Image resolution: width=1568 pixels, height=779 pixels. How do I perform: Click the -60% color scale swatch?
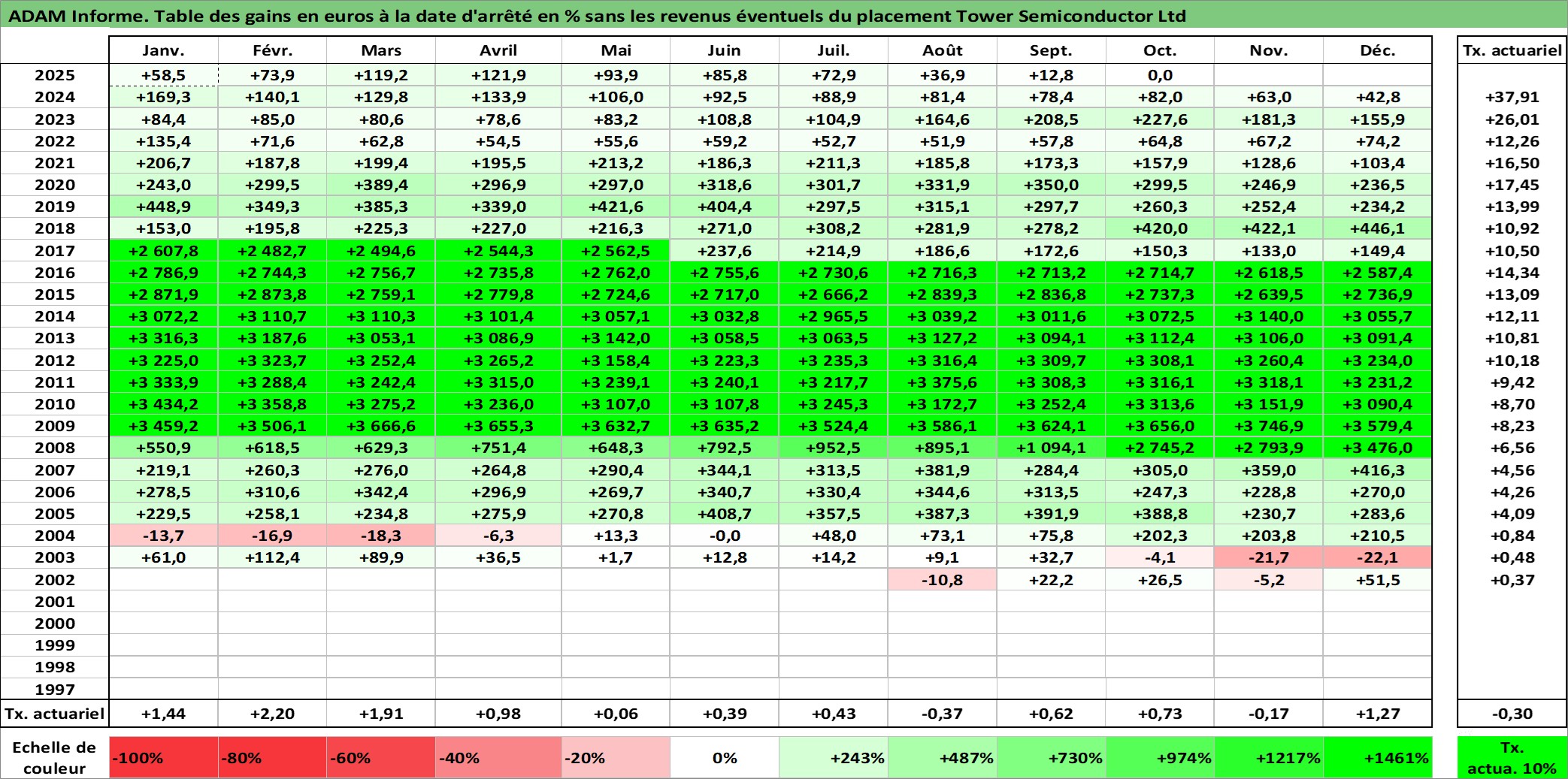pos(381,757)
